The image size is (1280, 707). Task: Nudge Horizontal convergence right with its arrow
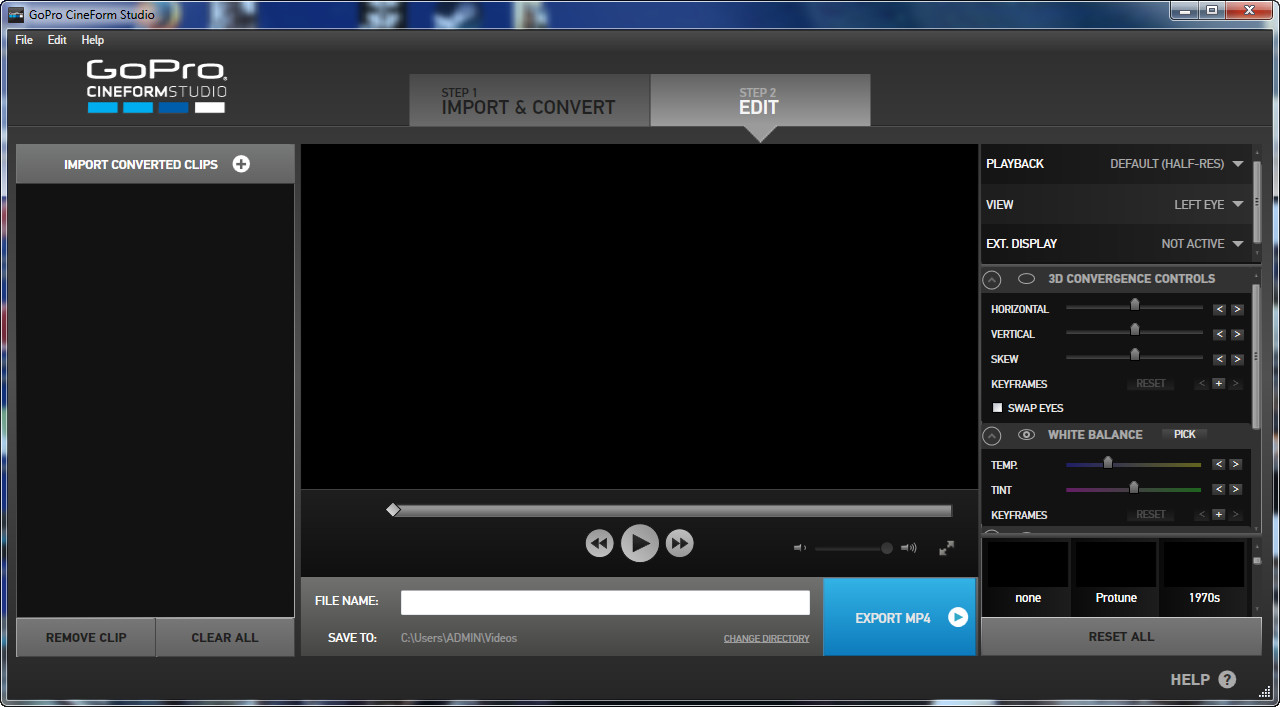pyautogui.click(x=1237, y=309)
